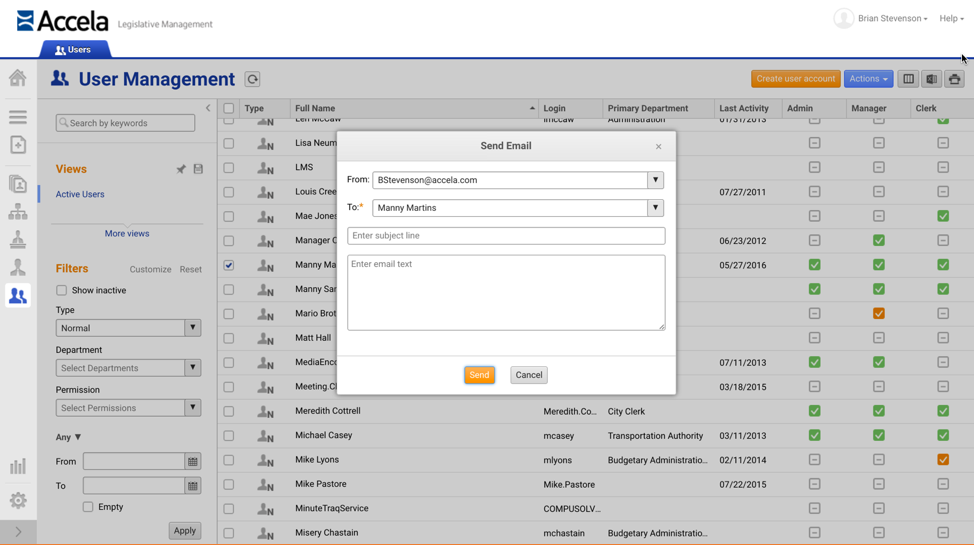Click the user type icon for Mike Lyons
Image resolution: width=974 pixels, height=545 pixels.
point(266,460)
